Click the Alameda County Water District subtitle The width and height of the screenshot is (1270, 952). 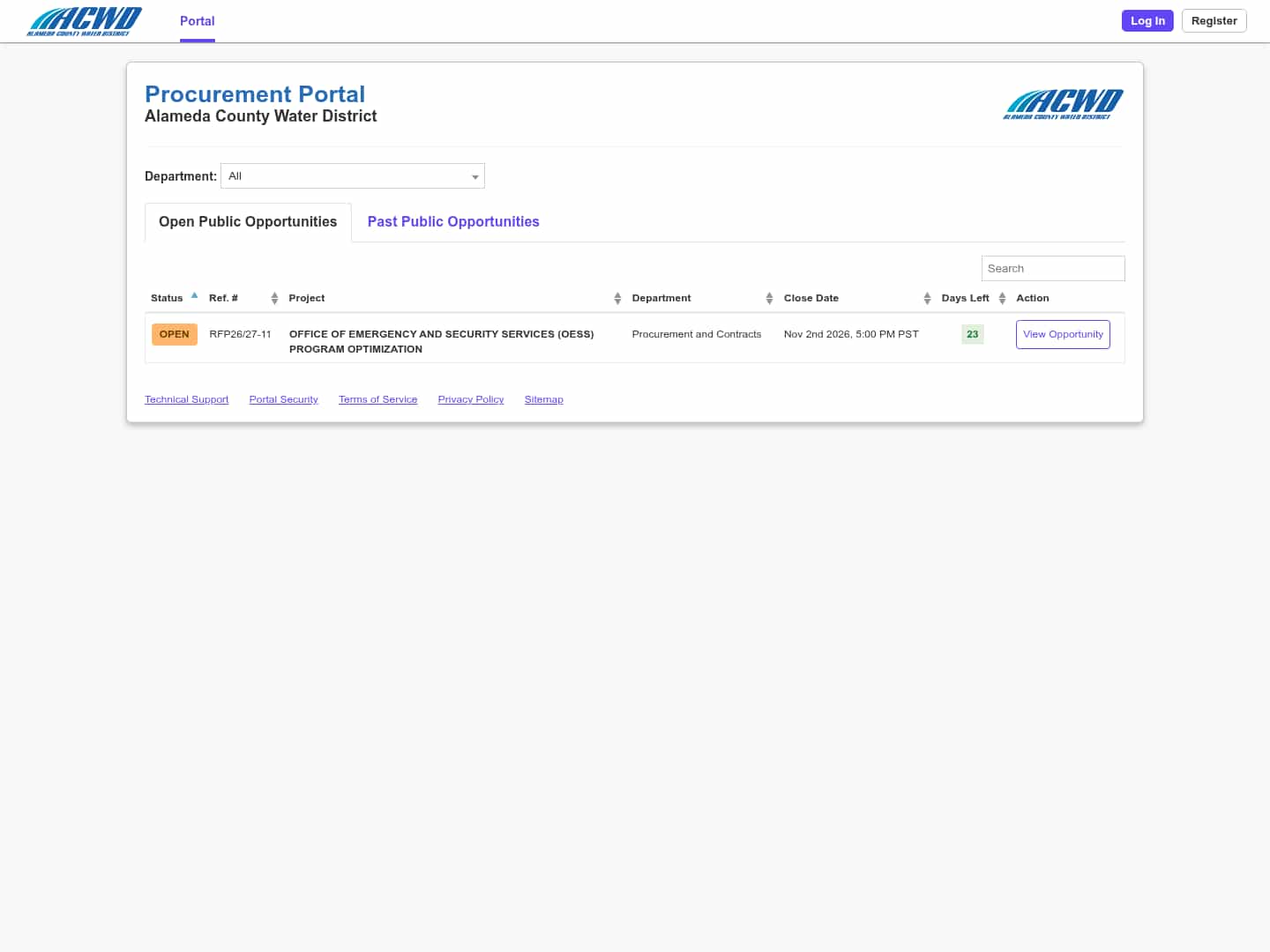[261, 116]
